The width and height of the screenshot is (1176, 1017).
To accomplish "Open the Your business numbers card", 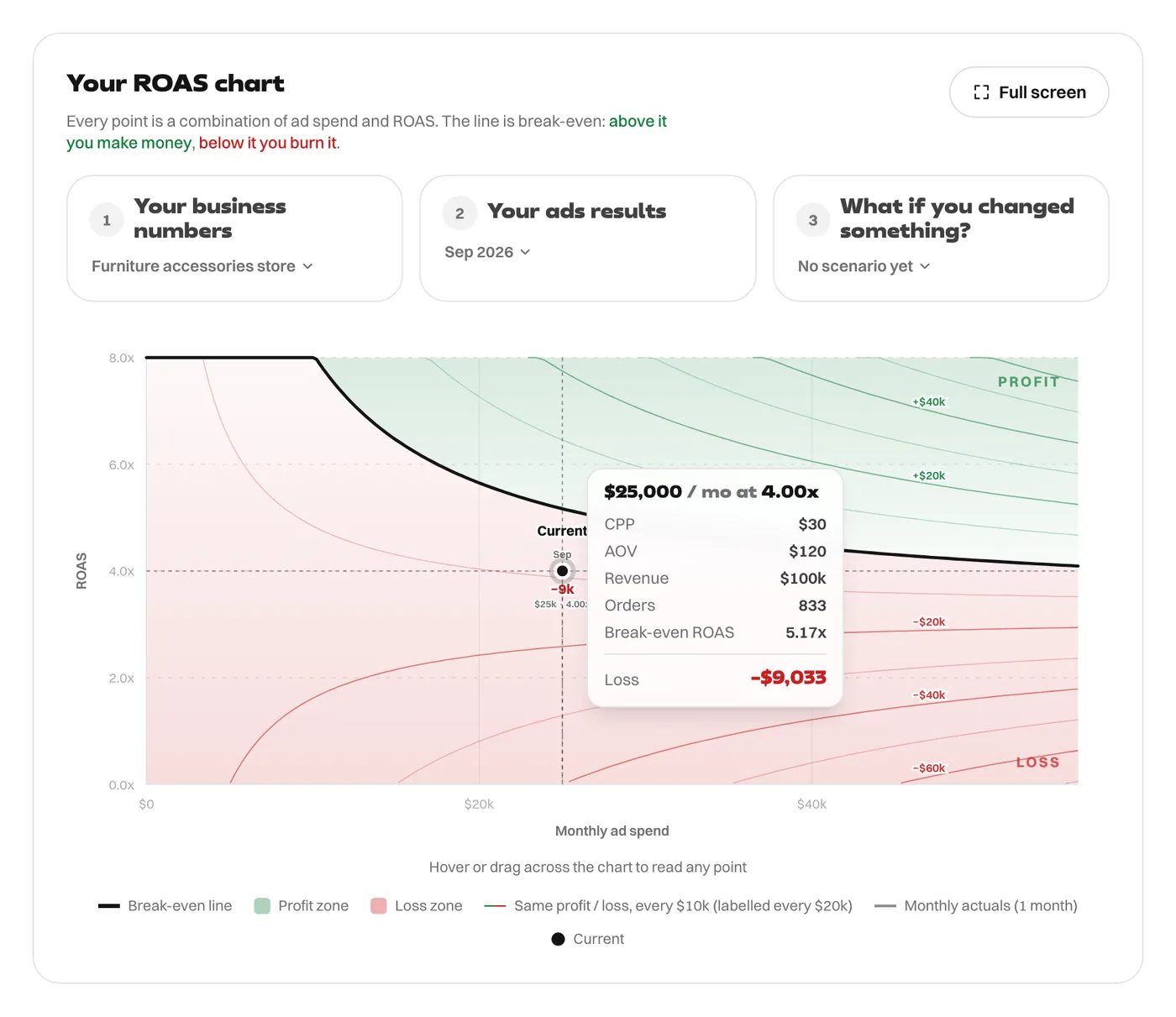I will [234, 239].
